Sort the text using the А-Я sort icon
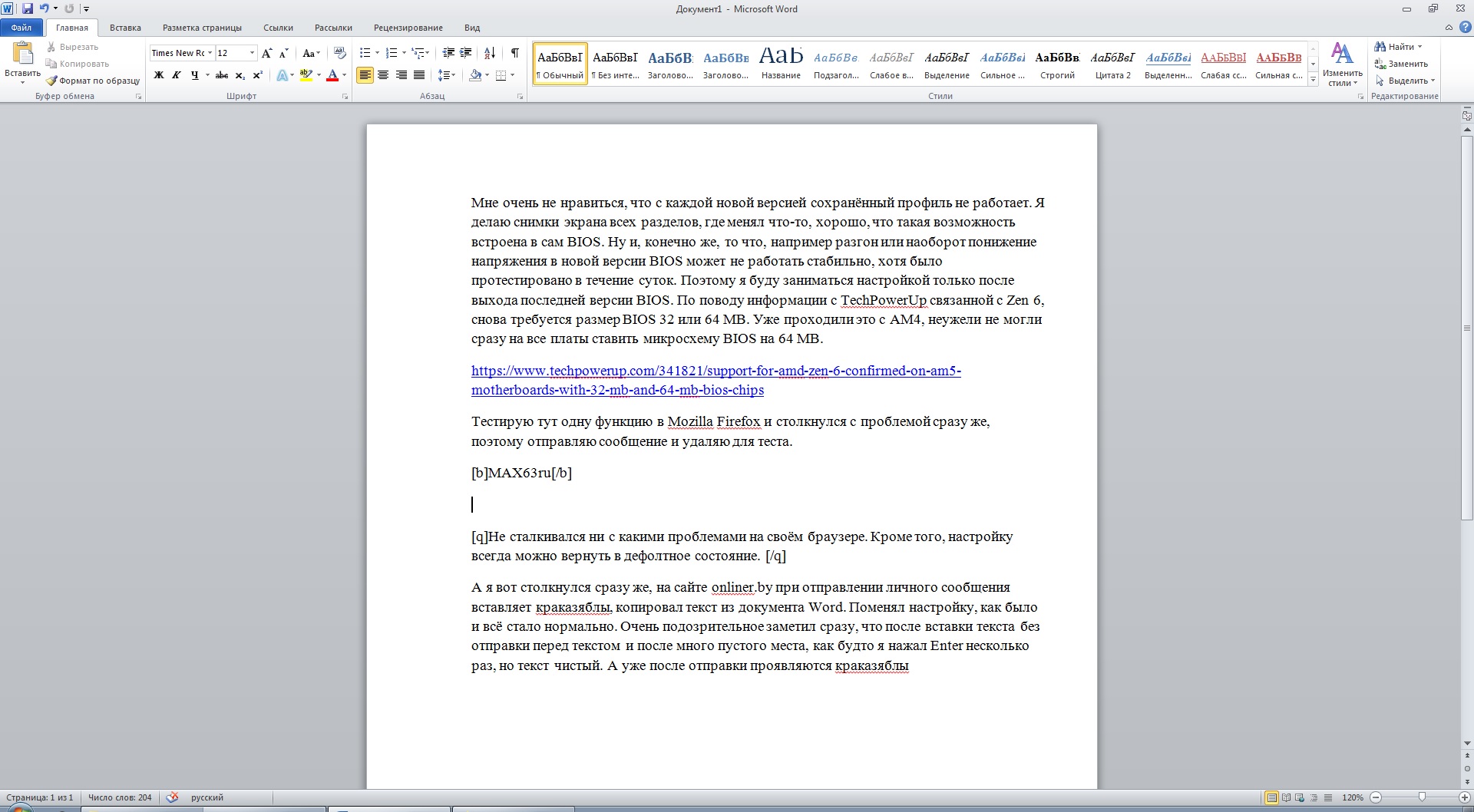This screenshot has width=1474, height=812. point(490,53)
